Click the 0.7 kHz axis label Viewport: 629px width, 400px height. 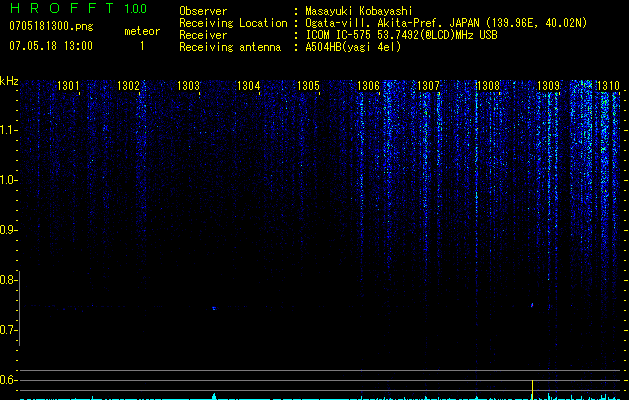pos(8,330)
